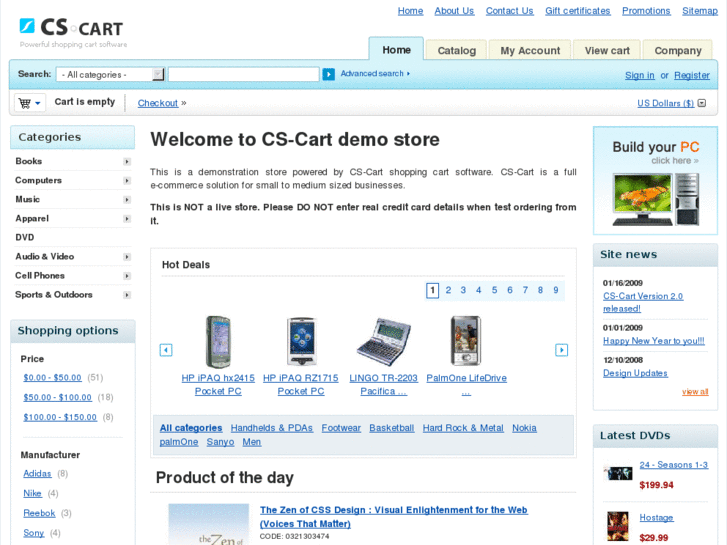This screenshot has width=727, height=545.
Task: Expand the Apparel category arrow
Action: (127, 218)
